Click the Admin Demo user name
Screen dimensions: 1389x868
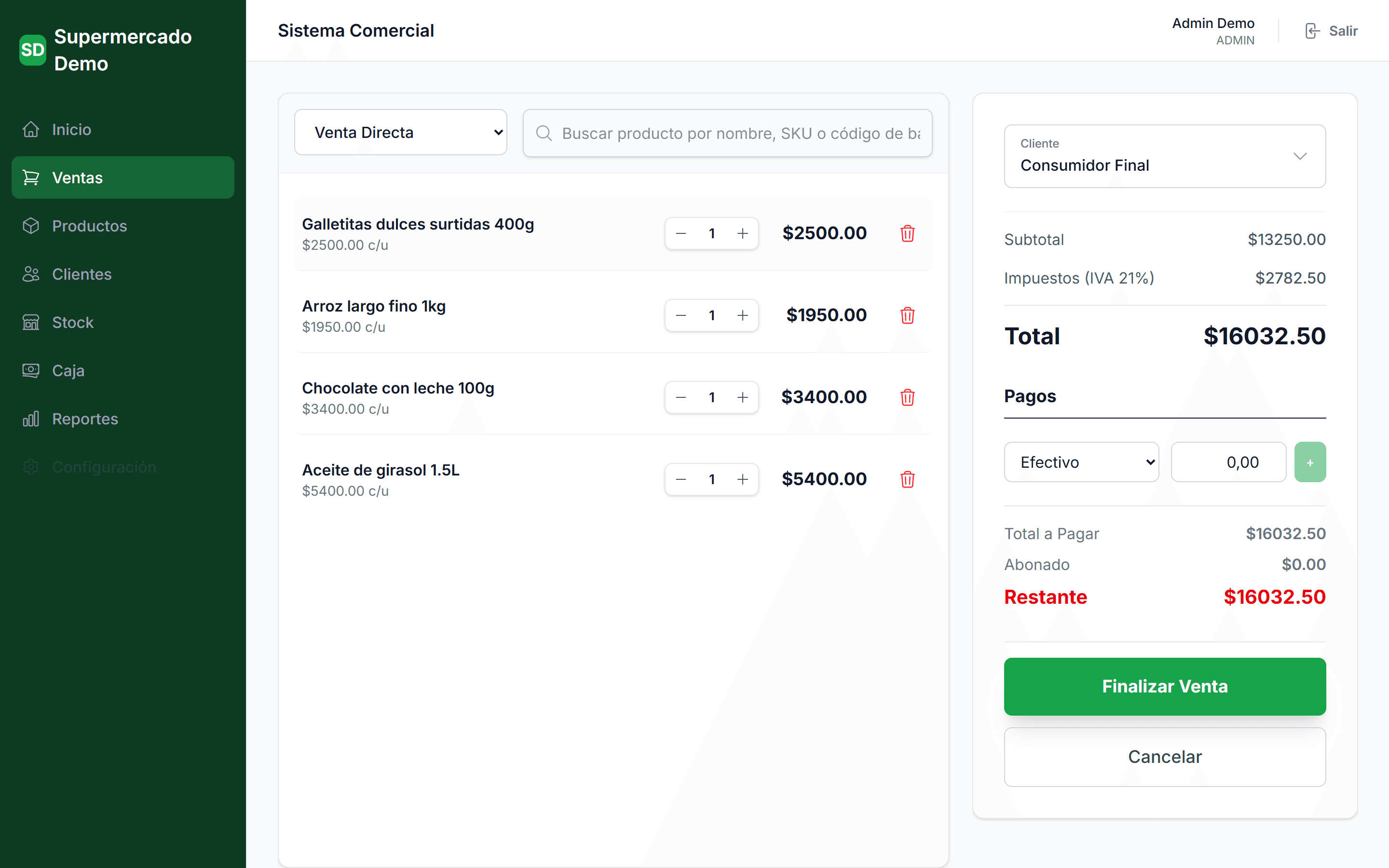pyautogui.click(x=1213, y=24)
